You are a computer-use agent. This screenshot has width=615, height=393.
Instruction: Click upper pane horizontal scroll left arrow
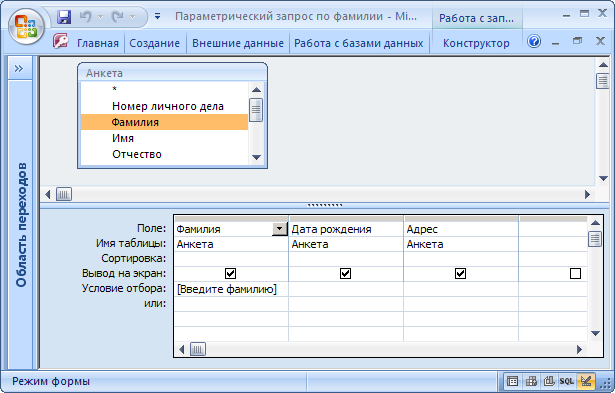click(48, 194)
